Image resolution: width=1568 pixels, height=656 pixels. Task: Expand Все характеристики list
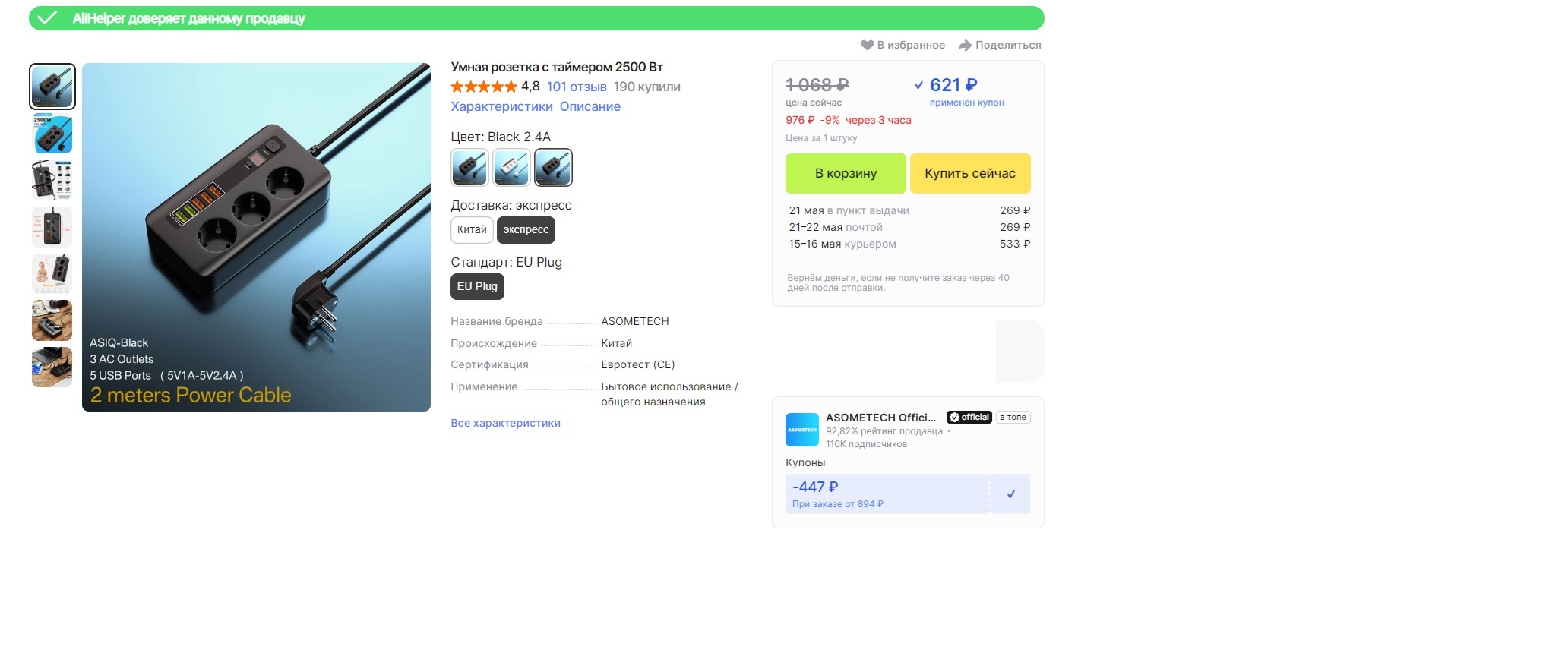[505, 424]
